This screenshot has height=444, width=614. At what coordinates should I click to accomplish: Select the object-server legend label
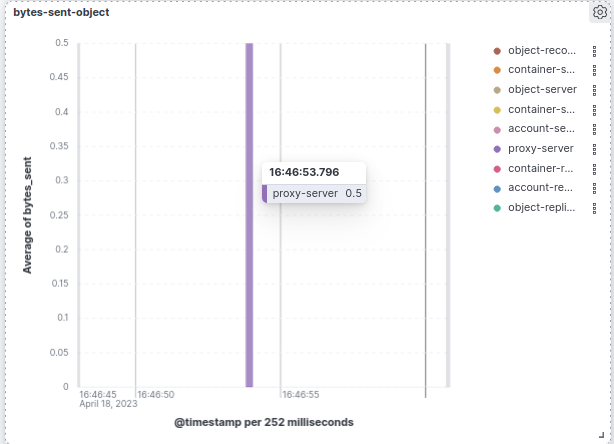(542, 89)
